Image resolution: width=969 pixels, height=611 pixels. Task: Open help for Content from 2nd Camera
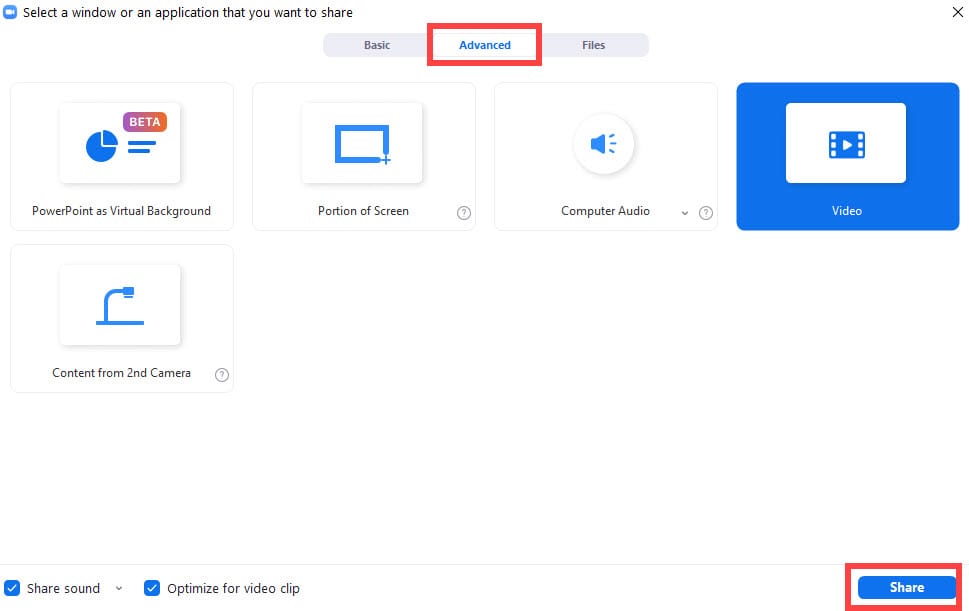pos(222,375)
